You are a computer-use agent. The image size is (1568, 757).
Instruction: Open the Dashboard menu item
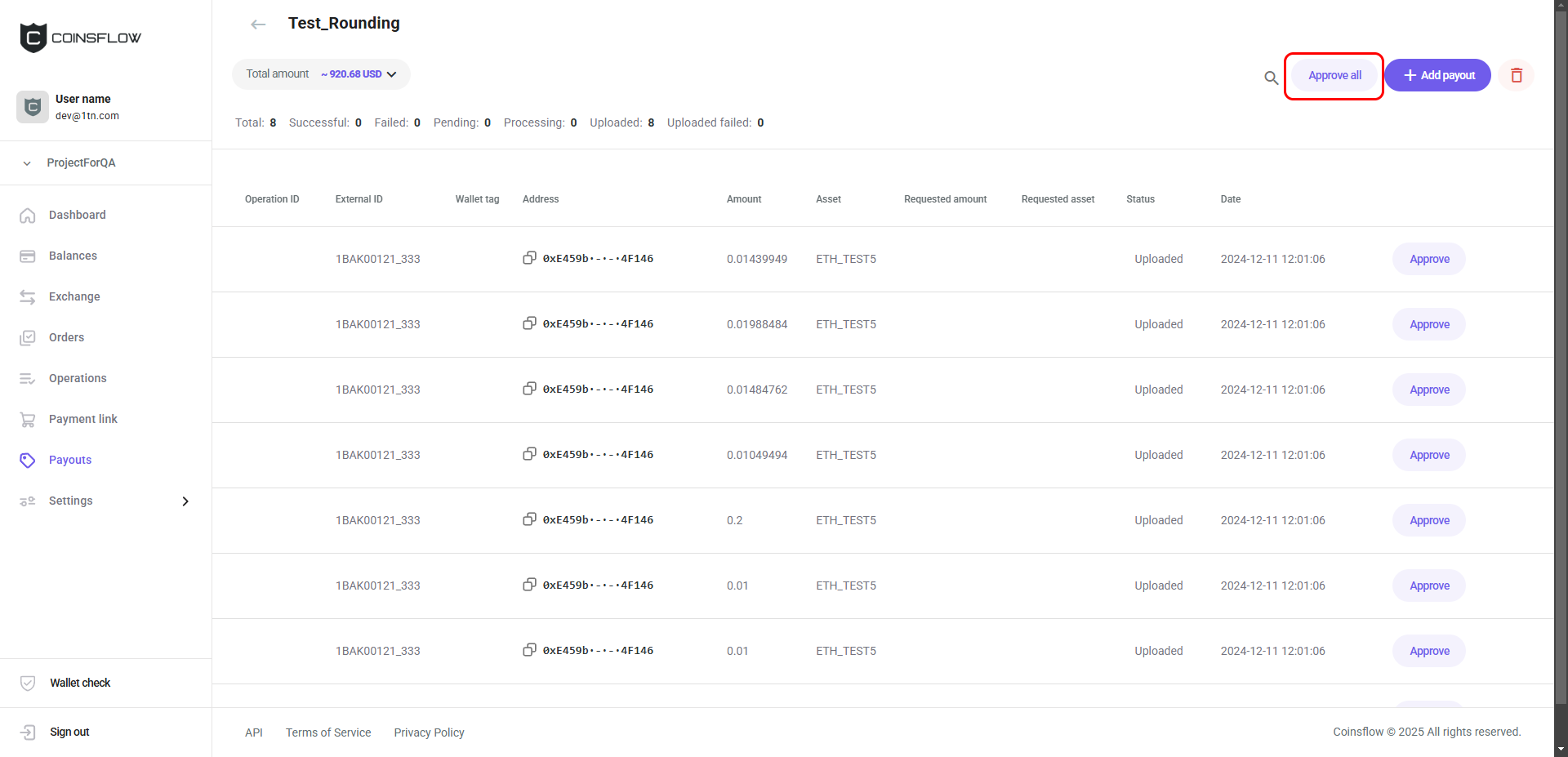(77, 215)
